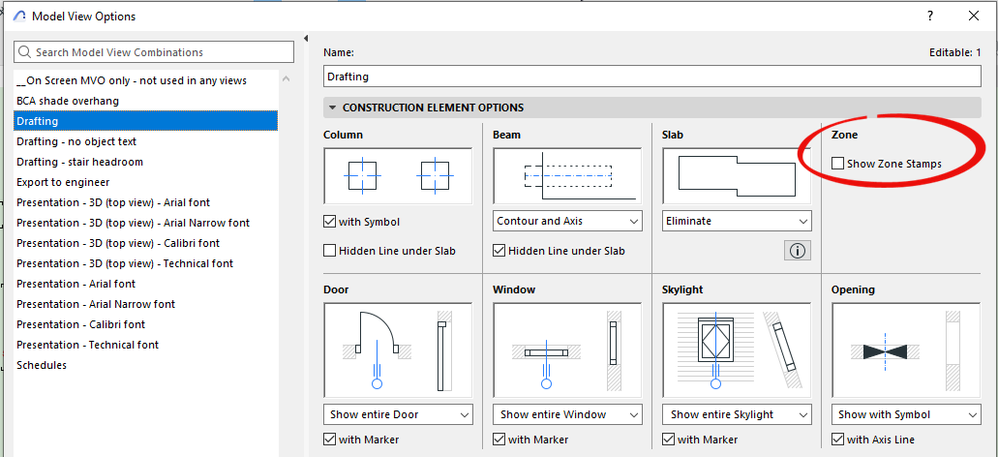
Task: Click the Door preview thumbnail
Action: [398, 349]
